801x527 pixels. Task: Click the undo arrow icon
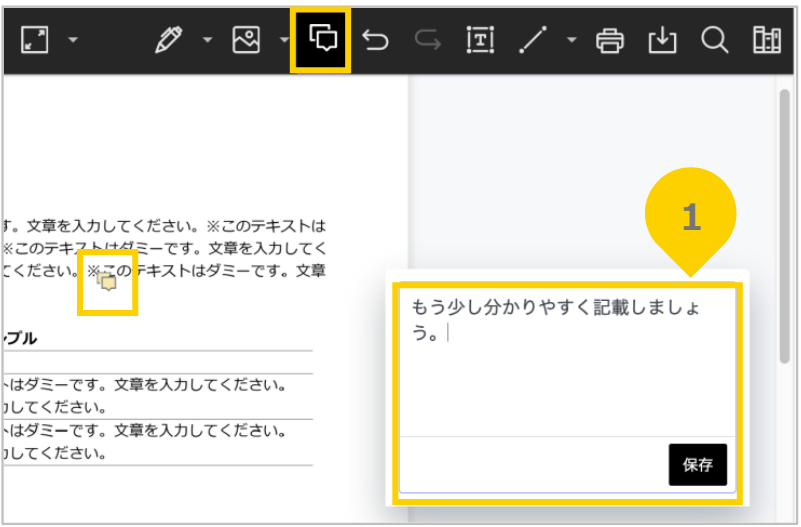point(375,39)
